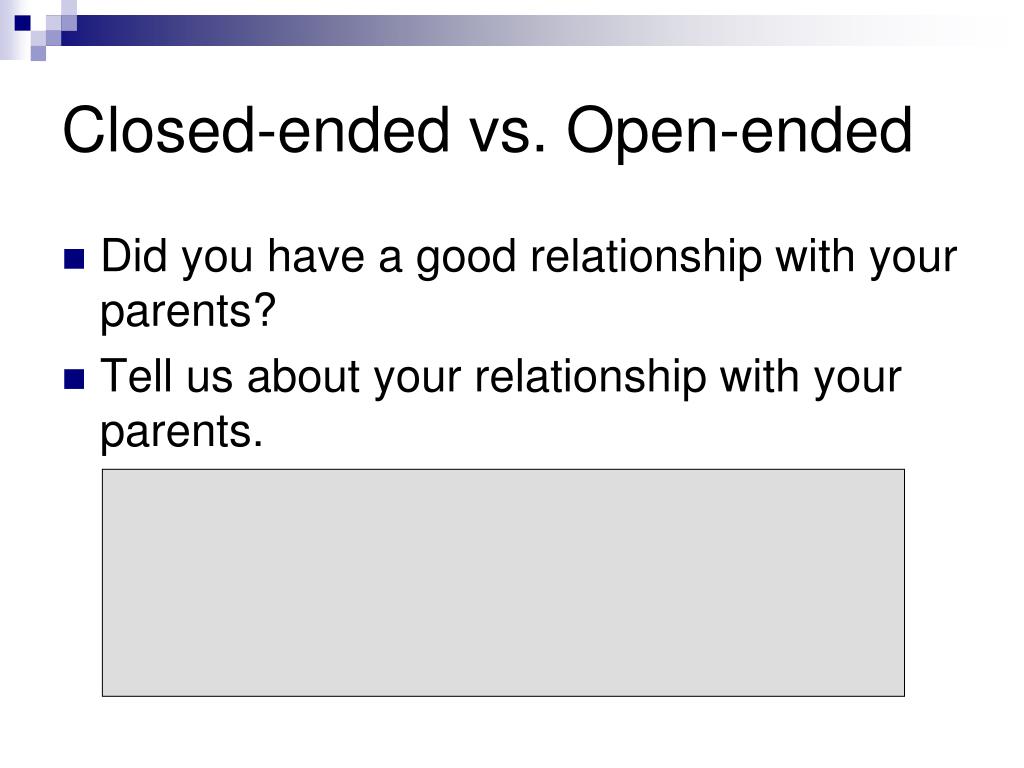Click the gray placeholder rectangle
Screen dimensions: 1024x768
(x=503, y=583)
